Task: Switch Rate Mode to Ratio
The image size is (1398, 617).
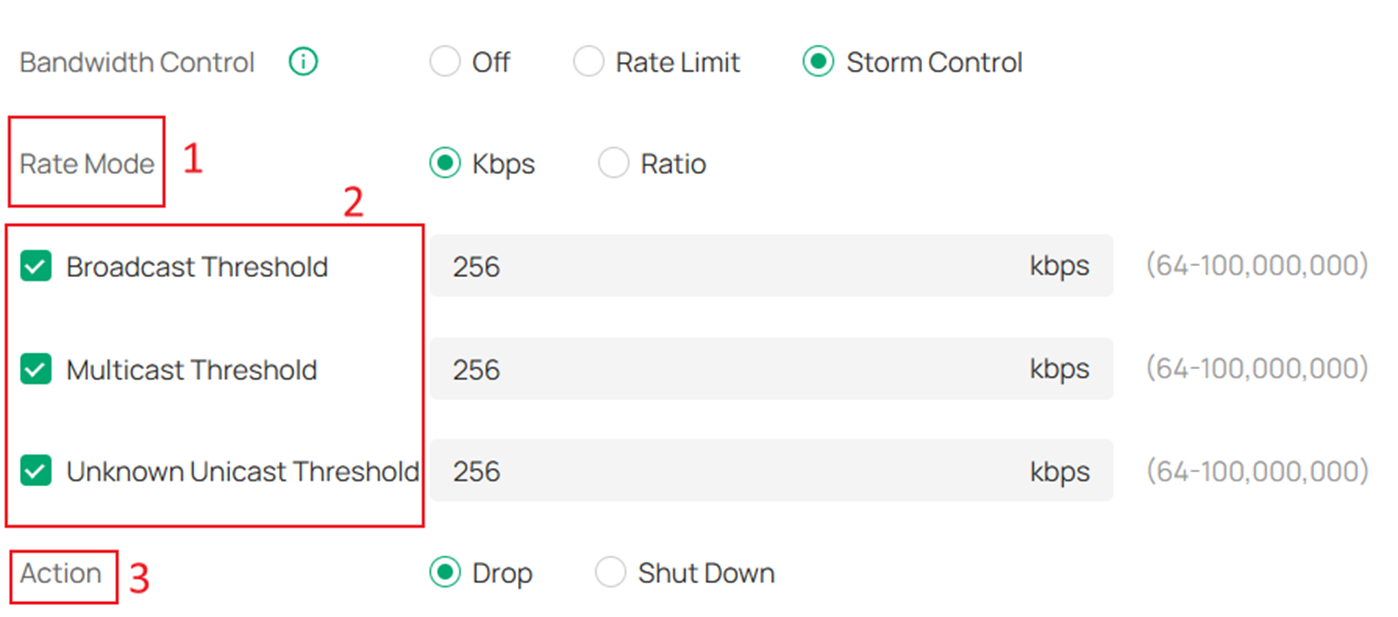Action: (x=613, y=162)
